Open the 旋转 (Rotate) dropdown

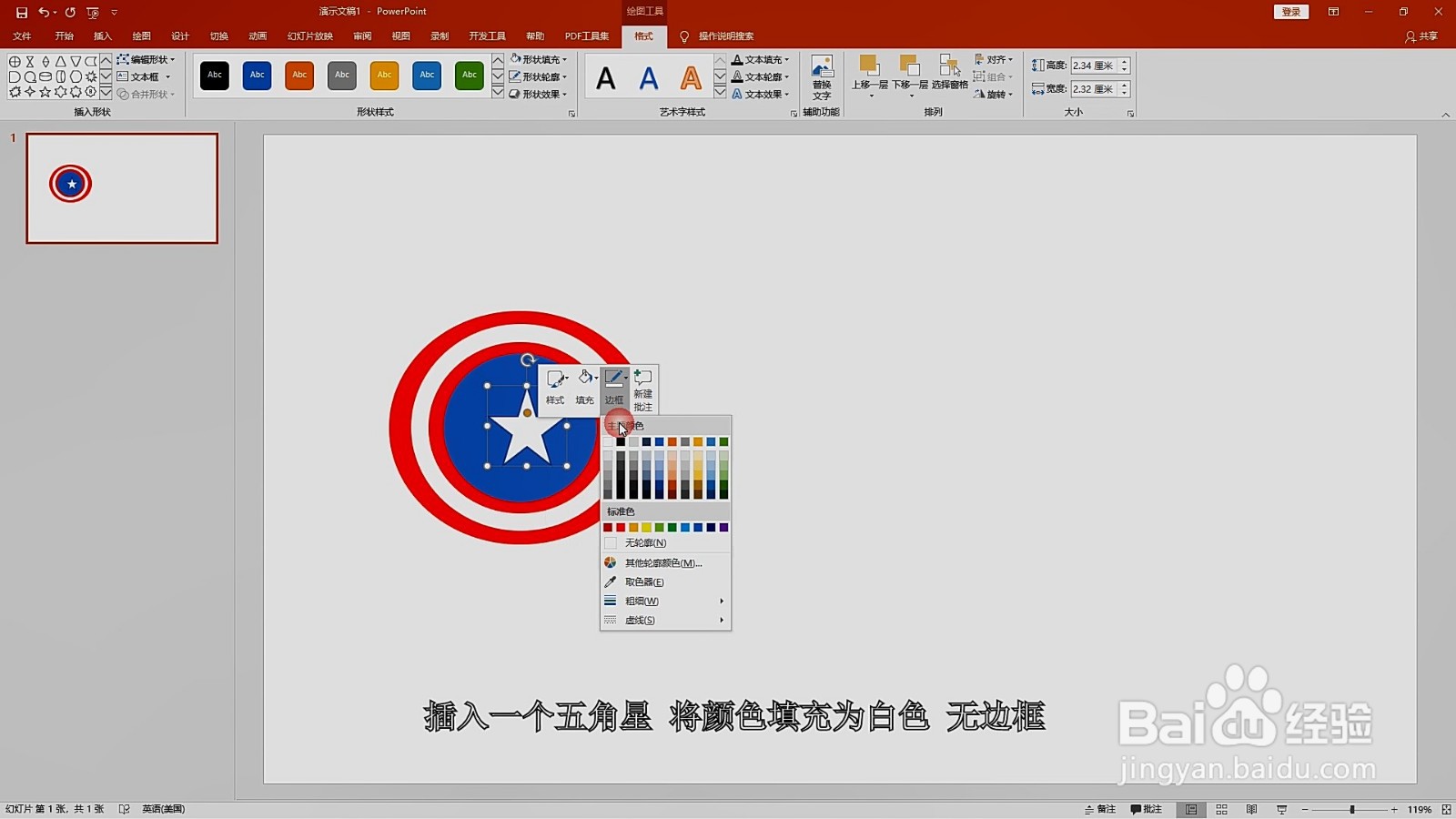point(994,94)
